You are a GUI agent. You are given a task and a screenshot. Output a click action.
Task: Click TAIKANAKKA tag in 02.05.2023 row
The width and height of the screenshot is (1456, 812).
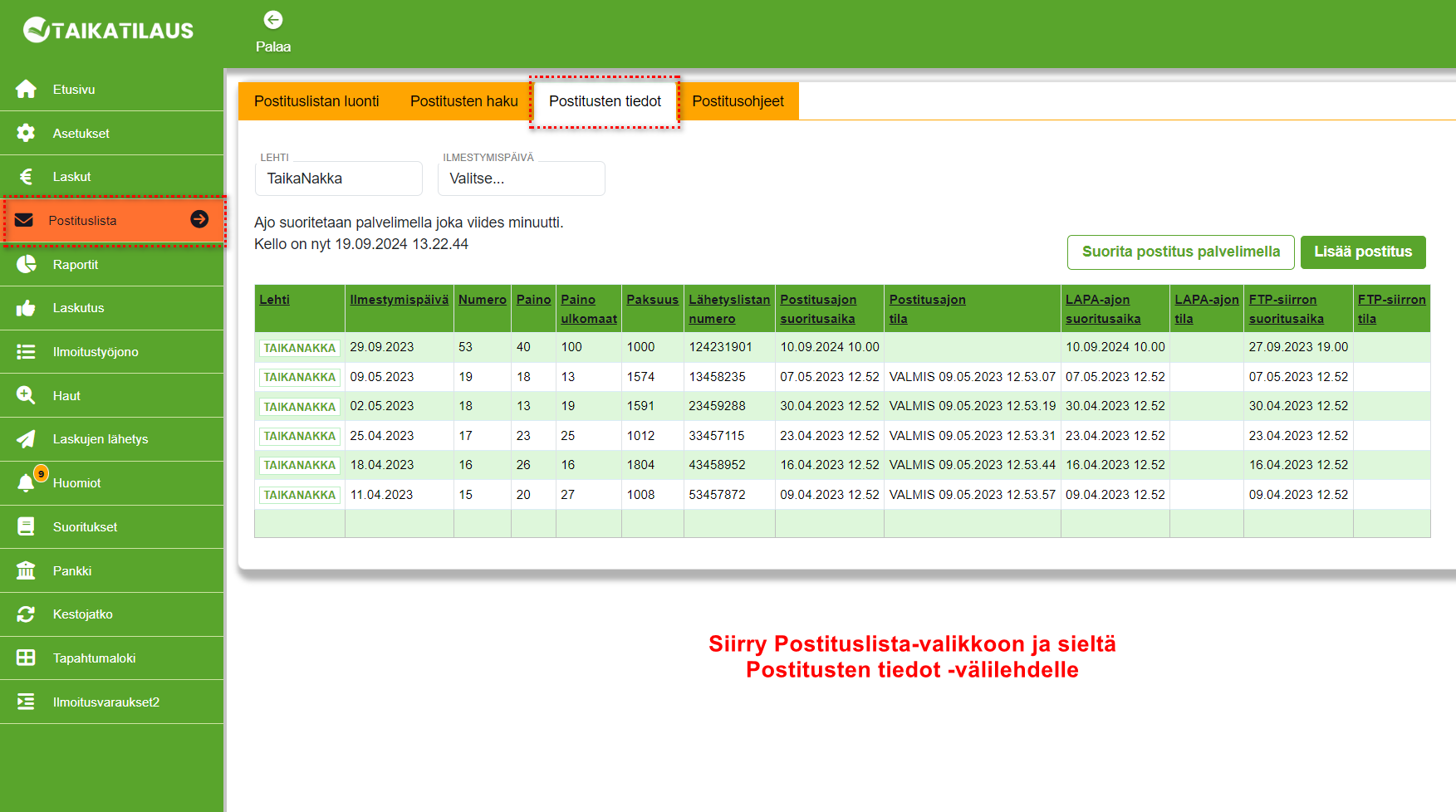tap(300, 407)
